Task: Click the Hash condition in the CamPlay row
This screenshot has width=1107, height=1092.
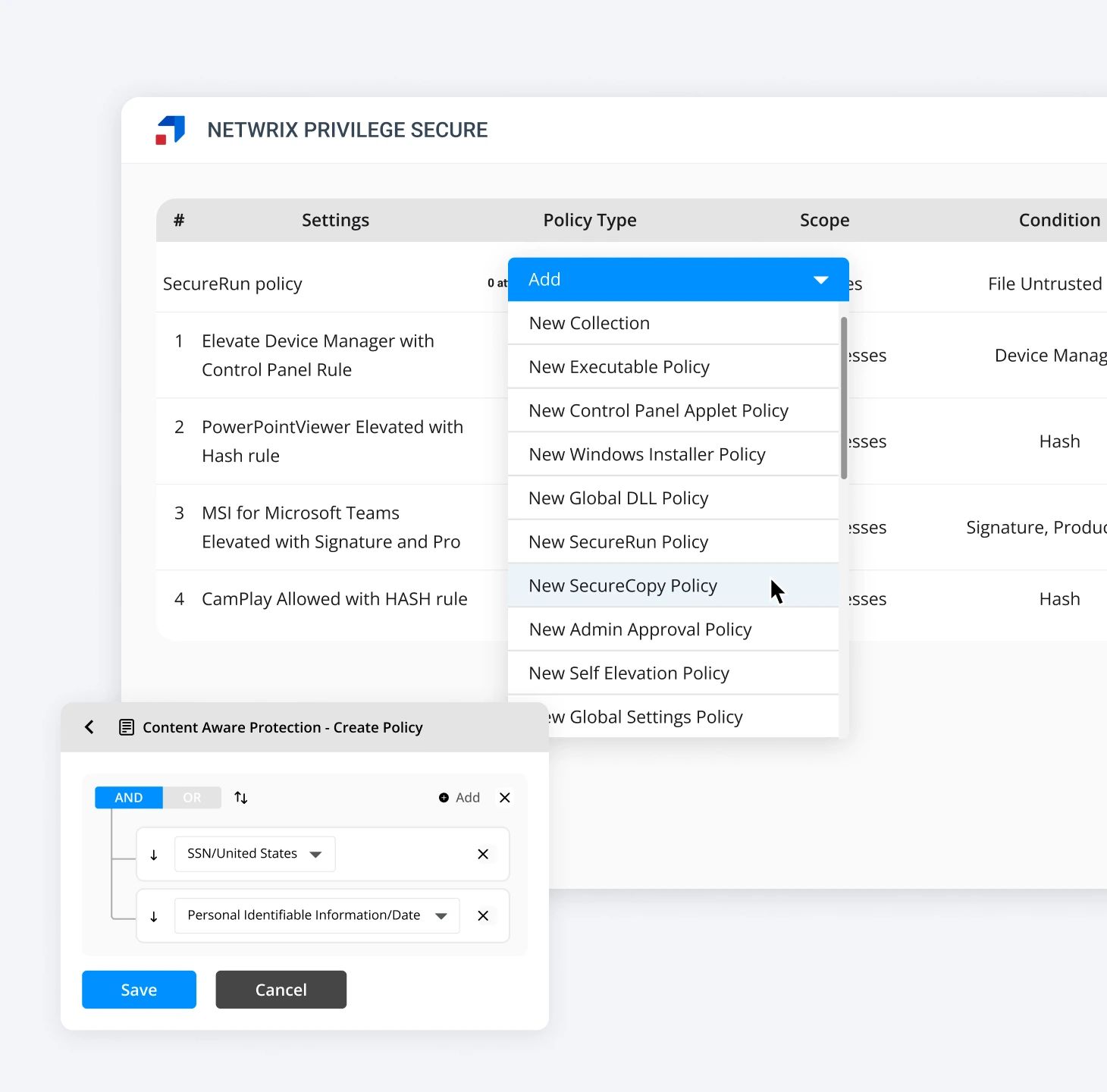Action: pyautogui.click(x=1059, y=599)
